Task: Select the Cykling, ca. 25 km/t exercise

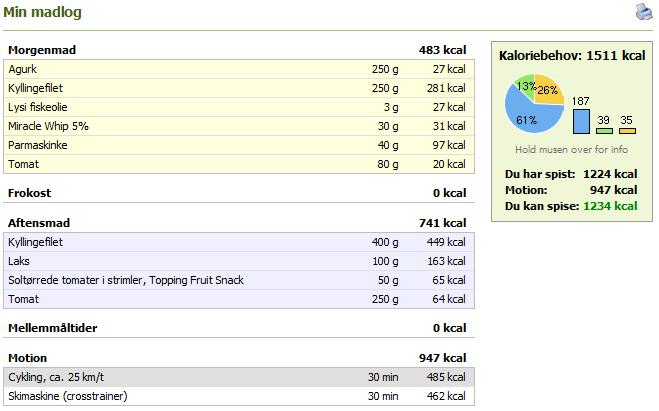Action: [239, 377]
